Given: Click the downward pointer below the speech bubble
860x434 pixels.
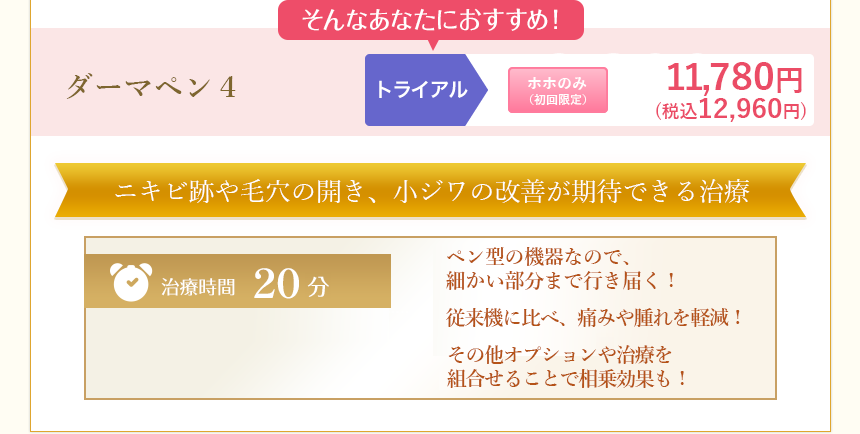Looking at the screenshot, I should click(x=432, y=45).
